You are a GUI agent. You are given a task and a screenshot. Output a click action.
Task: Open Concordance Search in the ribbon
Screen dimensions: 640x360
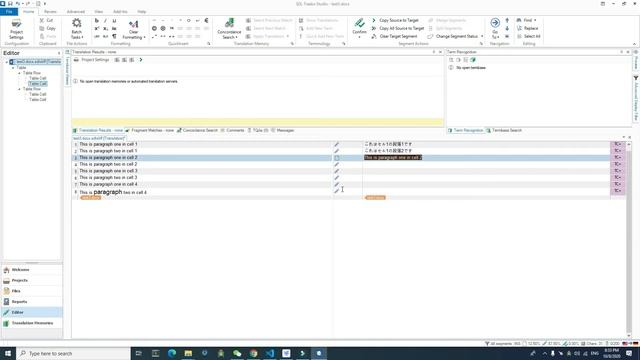(229, 29)
